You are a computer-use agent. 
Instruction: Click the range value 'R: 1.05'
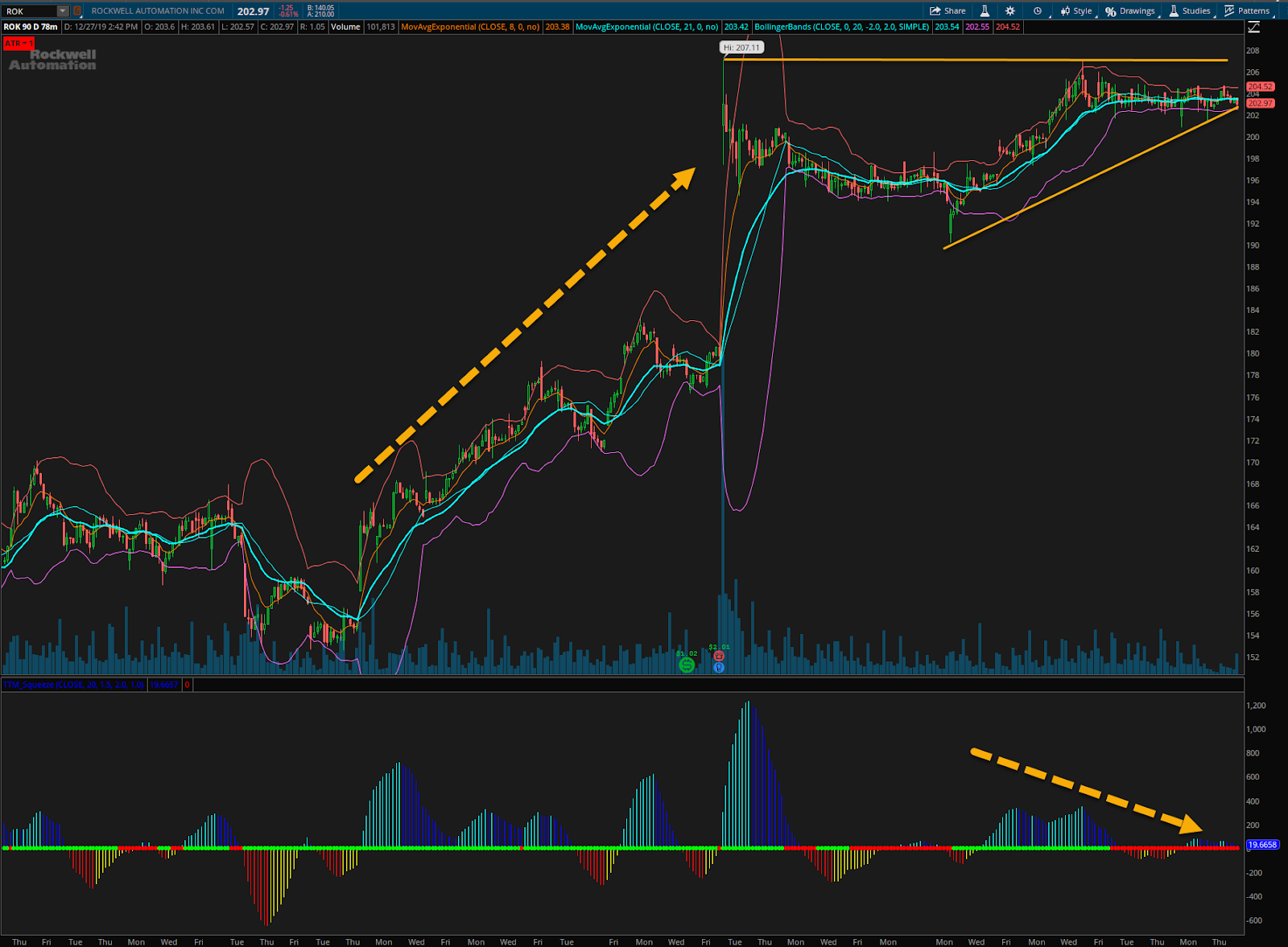[x=312, y=27]
